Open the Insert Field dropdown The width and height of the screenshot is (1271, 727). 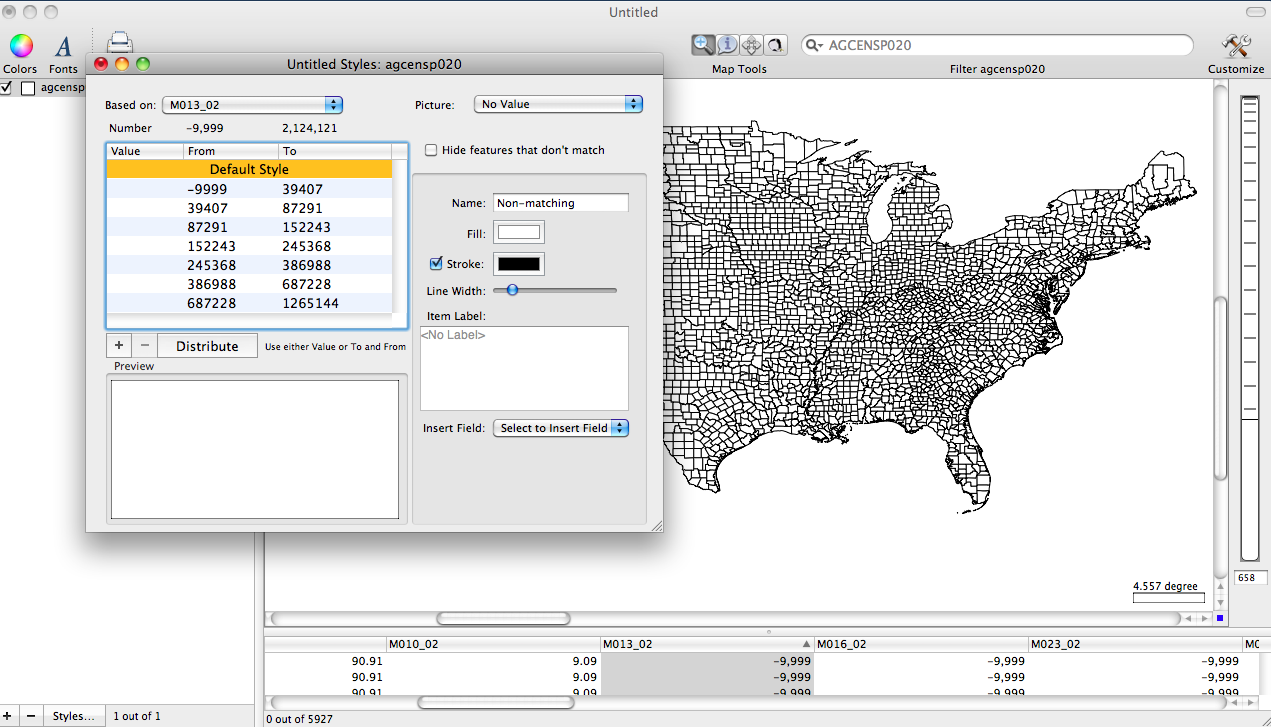[x=560, y=428]
